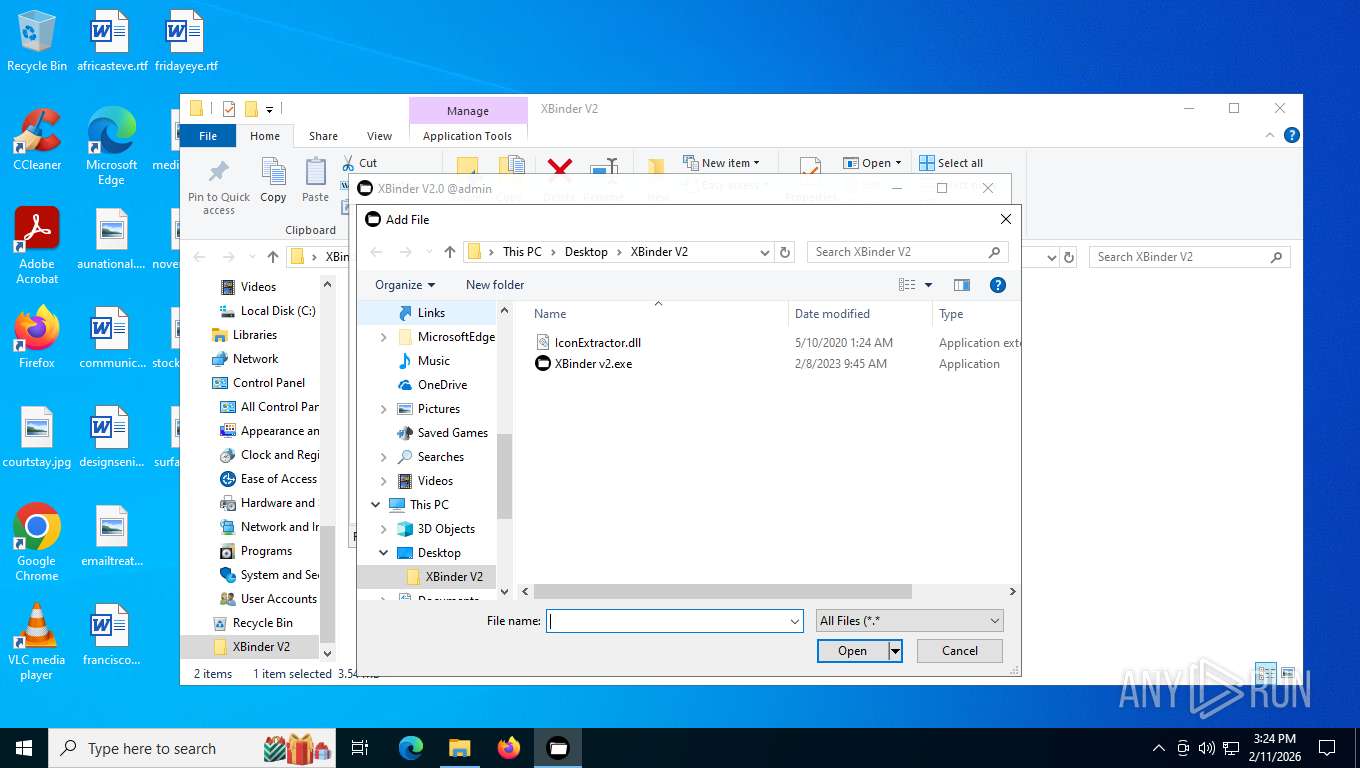Click Select all in Explorer ribbon
Image resolution: width=1360 pixels, height=768 pixels.
(951, 163)
